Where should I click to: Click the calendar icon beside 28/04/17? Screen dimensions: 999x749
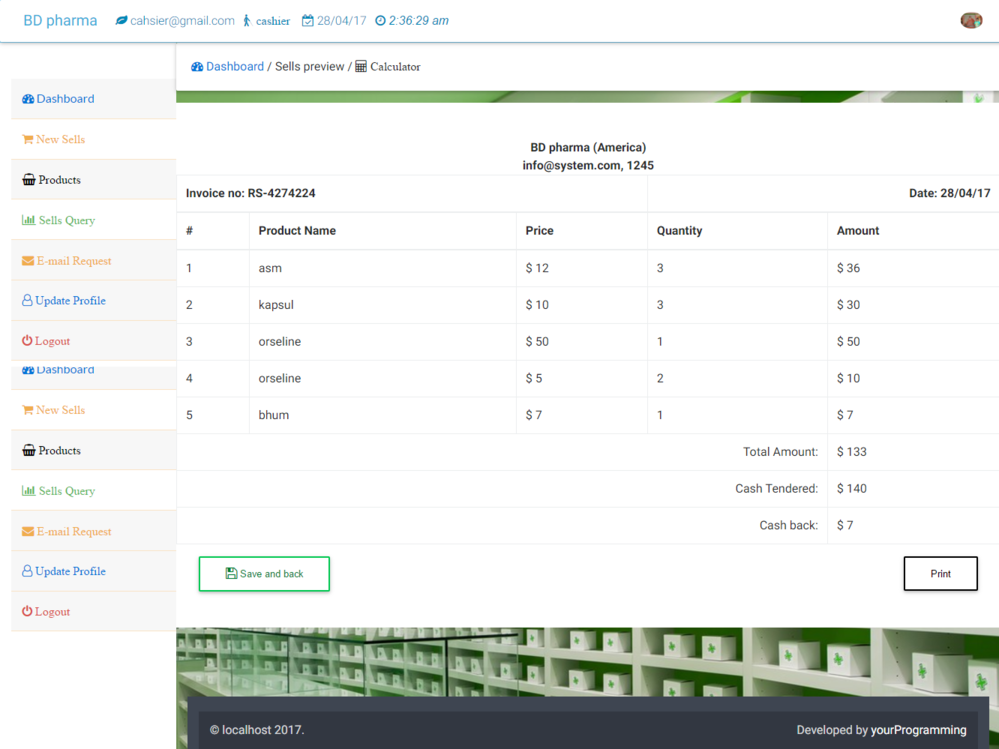(308, 21)
